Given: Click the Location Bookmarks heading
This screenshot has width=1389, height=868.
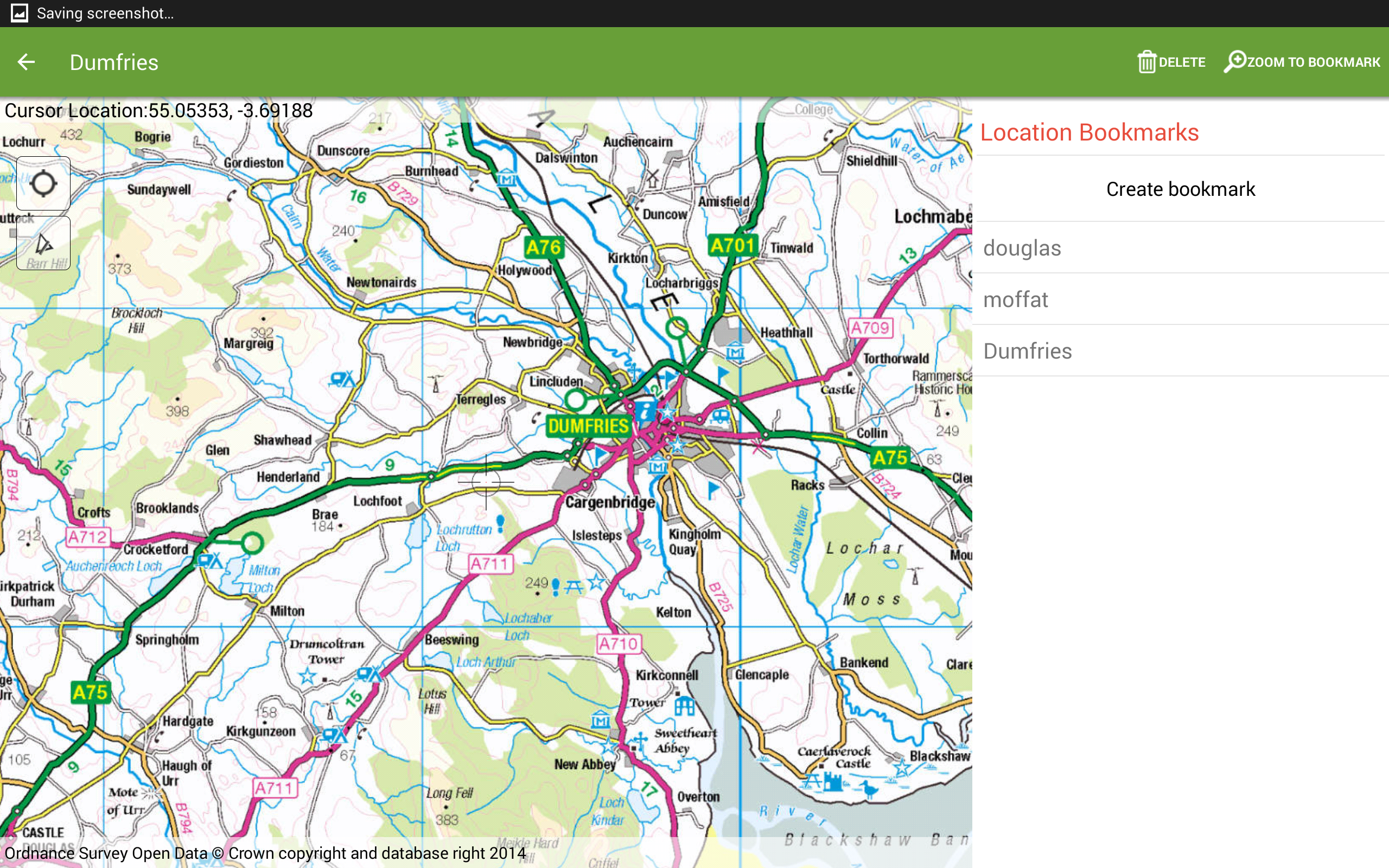Looking at the screenshot, I should point(1089,132).
